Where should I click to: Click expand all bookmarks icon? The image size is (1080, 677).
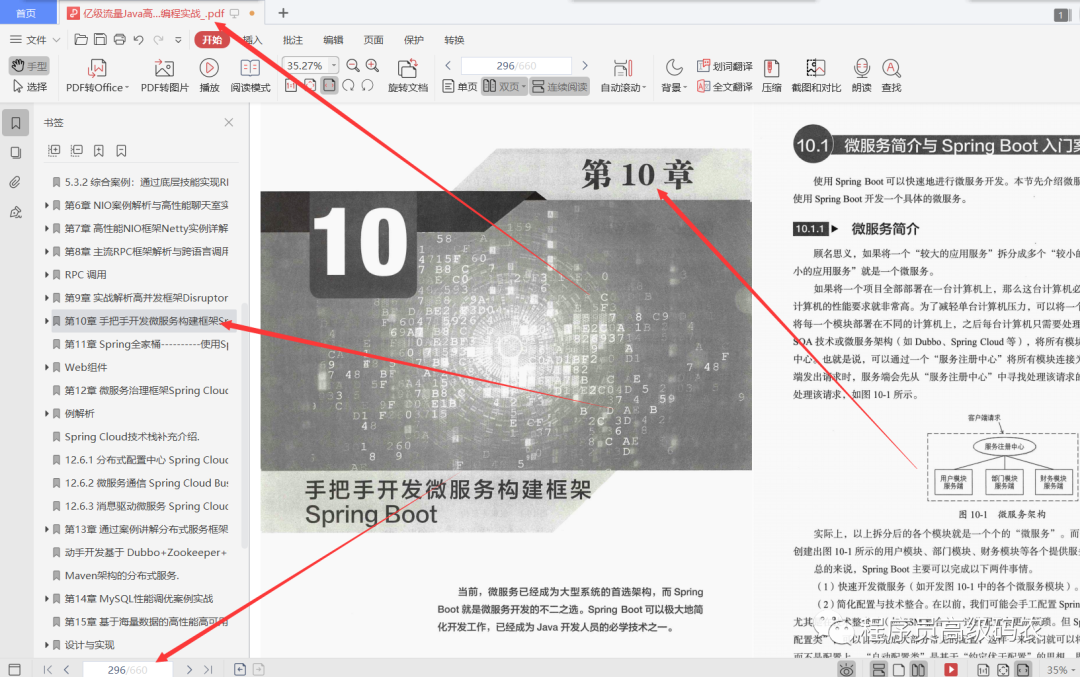click(x=54, y=151)
